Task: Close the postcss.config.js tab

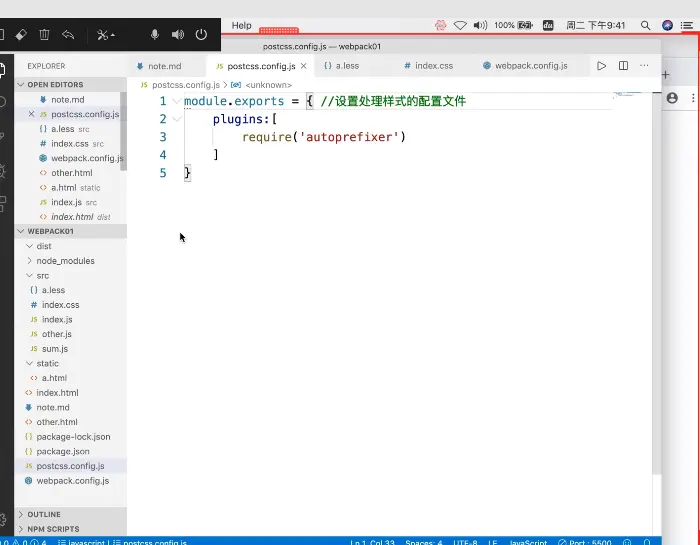Action: tap(304, 66)
